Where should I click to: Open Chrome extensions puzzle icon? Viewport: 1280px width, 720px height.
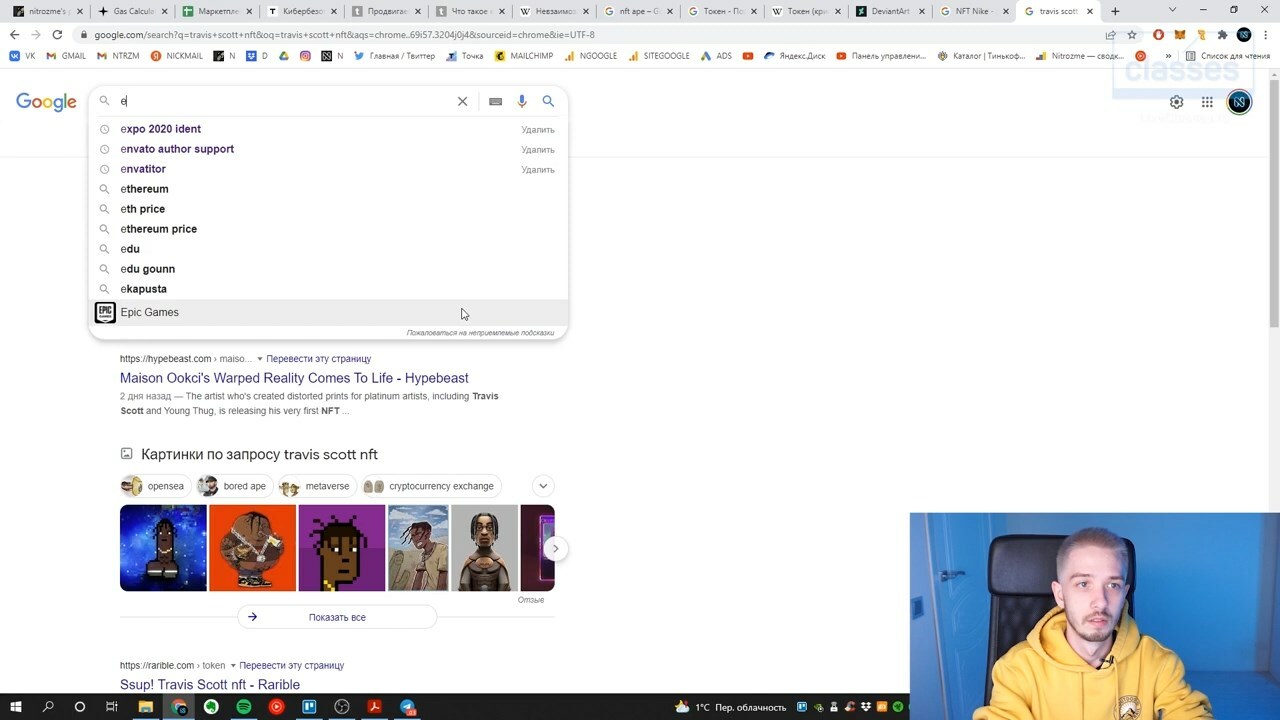point(1222,34)
